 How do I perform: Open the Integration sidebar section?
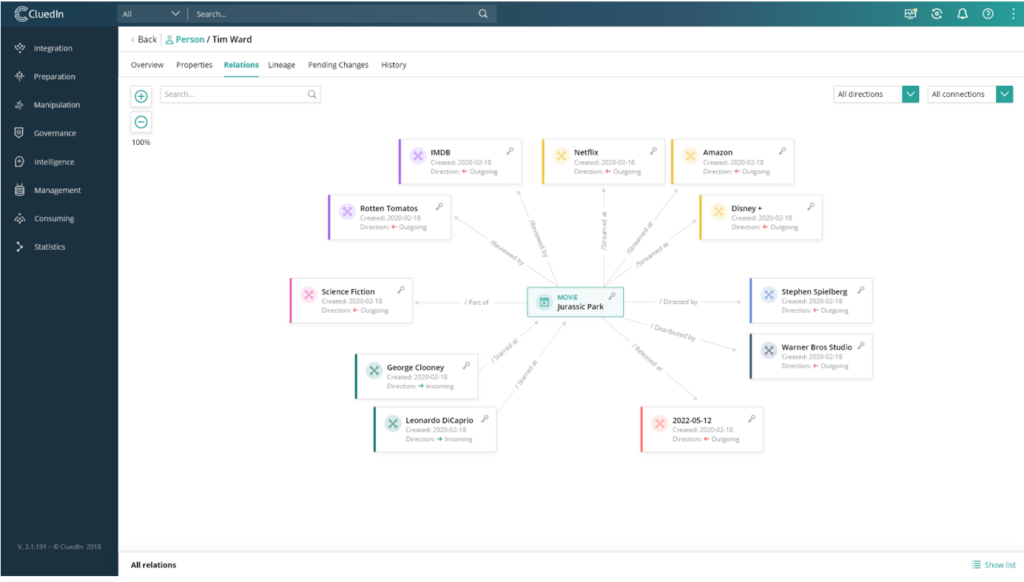click(44, 48)
